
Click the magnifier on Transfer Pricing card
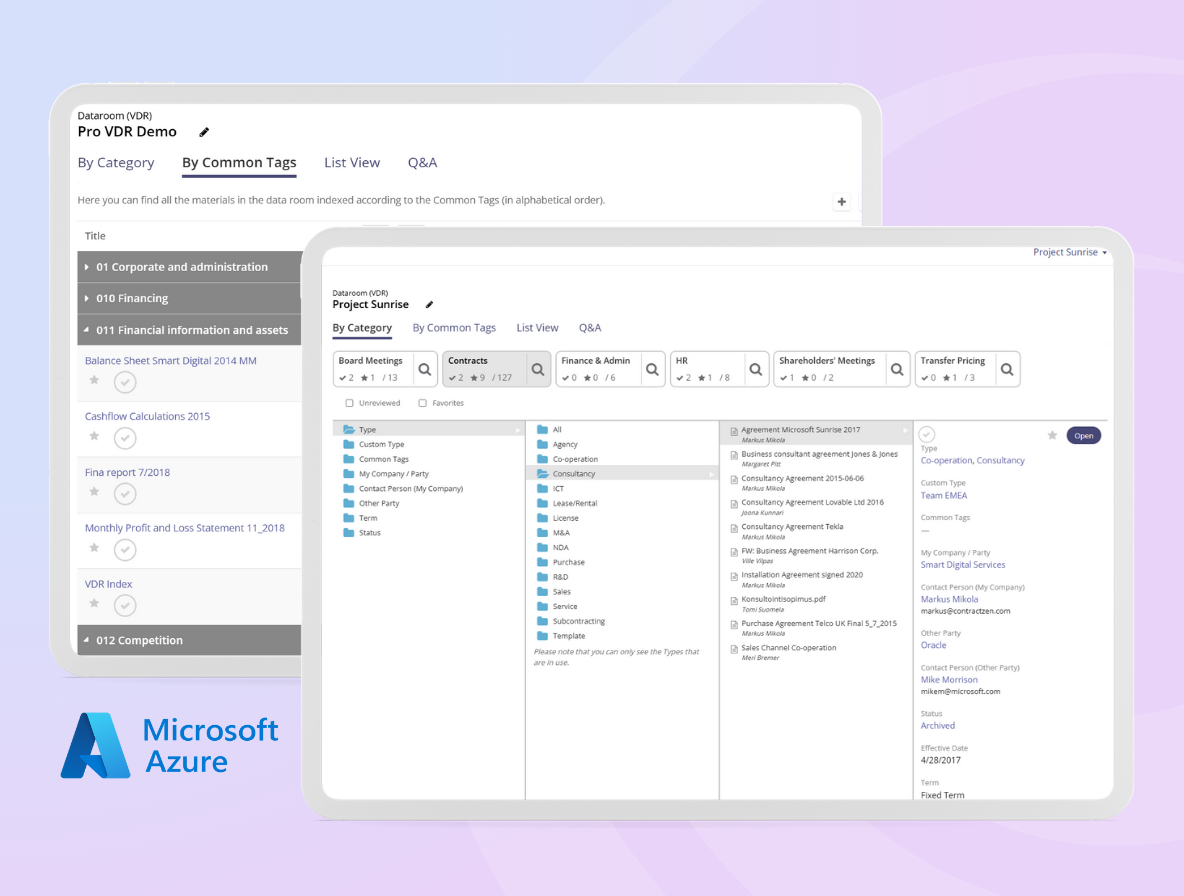tap(1007, 369)
